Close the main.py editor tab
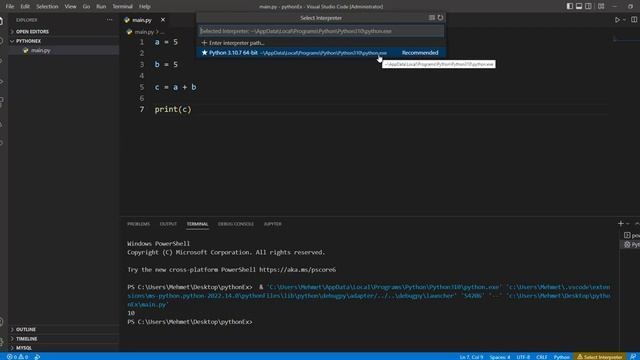 (x=163, y=20)
